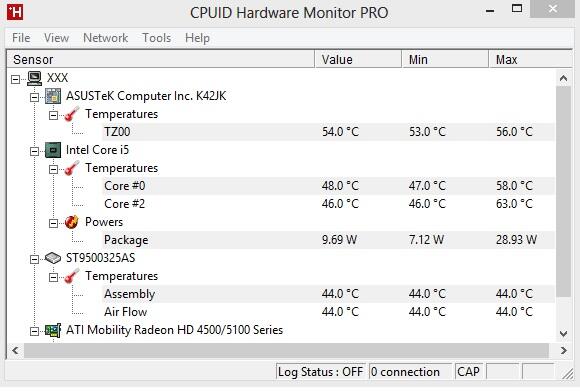Click the flame icon next to Powers
Screen dimensions: 580x391
(x=71, y=222)
